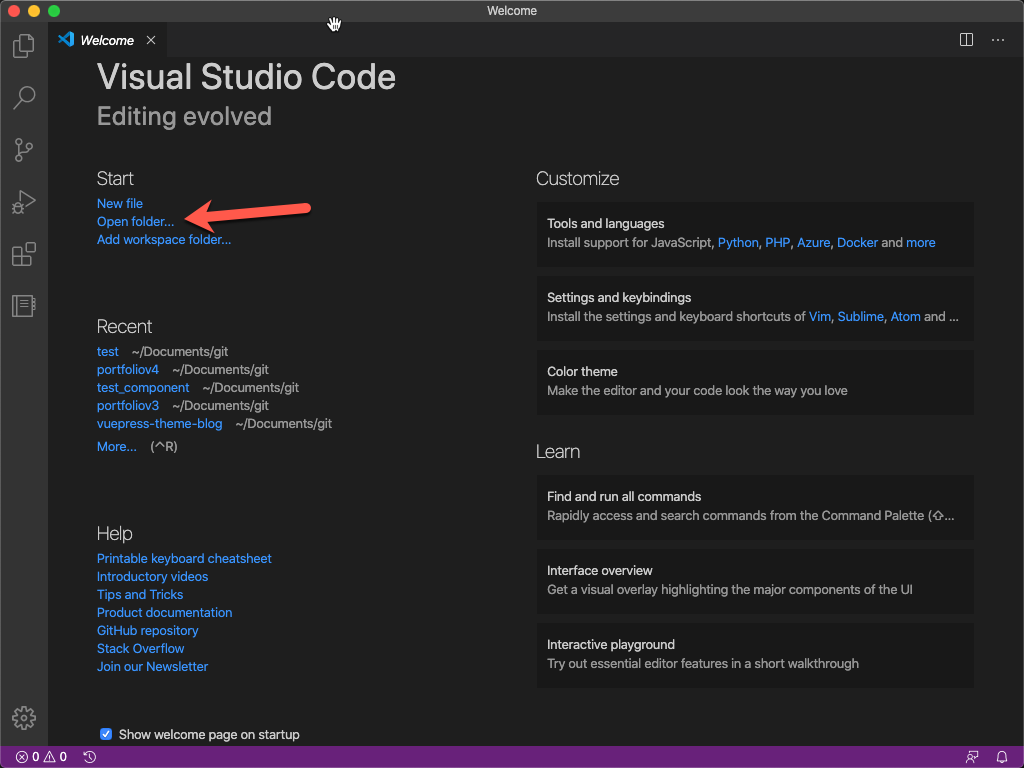Image resolution: width=1024 pixels, height=768 pixels.
Task: Click the Learn section heading
Action: pyautogui.click(x=558, y=452)
